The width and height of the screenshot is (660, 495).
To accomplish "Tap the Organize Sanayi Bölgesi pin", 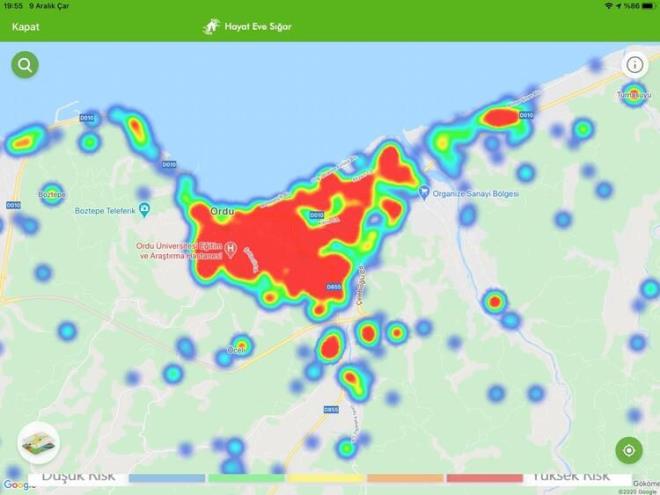I will pyautogui.click(x=423, y=192).
